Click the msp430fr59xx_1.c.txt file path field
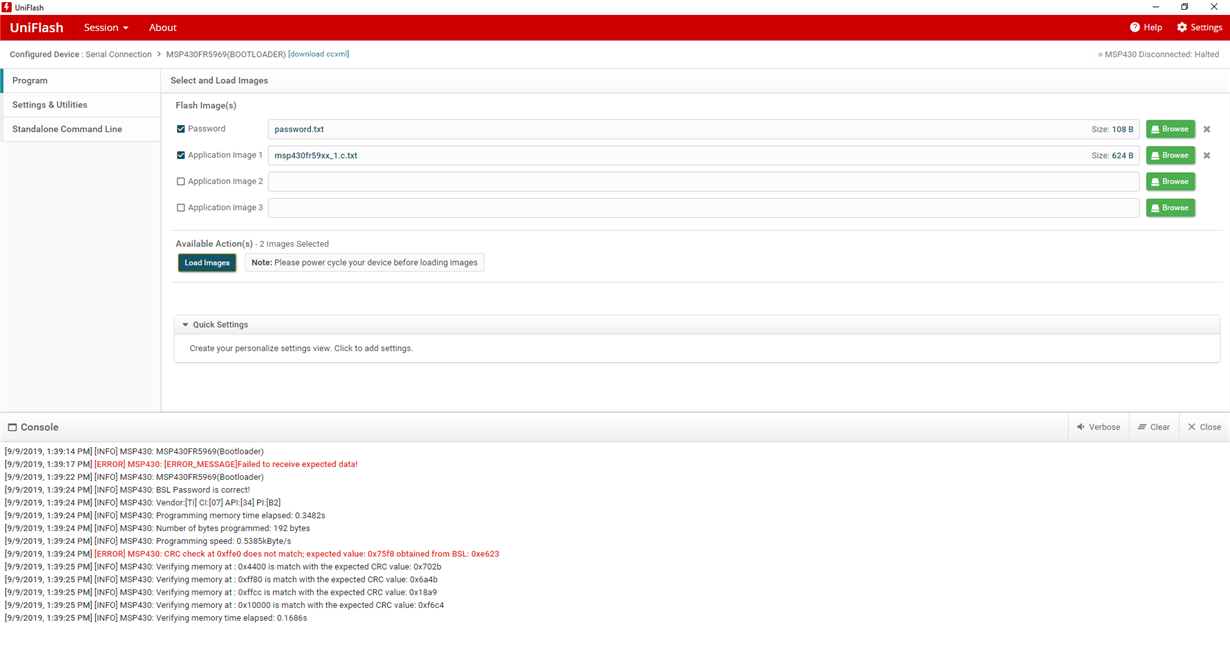Viewport: 1230px width, 666px height. [703, 155]
